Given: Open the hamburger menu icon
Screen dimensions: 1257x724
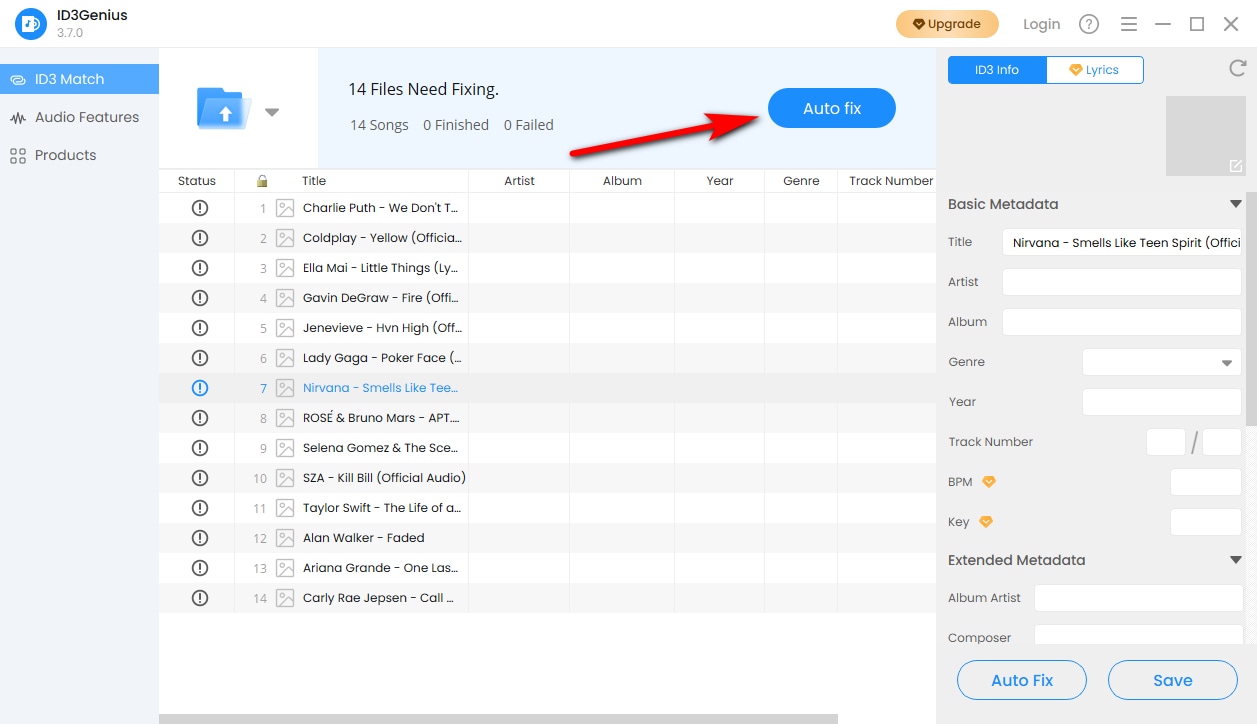Looking at the screenshot, I should tap(1128, 24).
